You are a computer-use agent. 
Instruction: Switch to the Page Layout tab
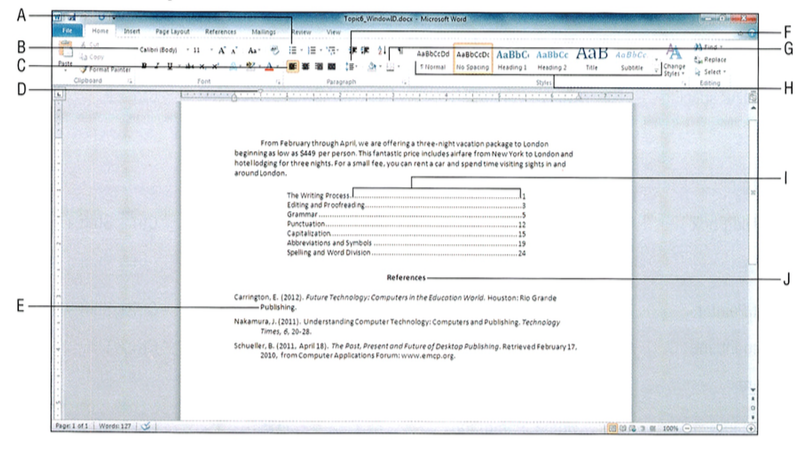(173, 31)
